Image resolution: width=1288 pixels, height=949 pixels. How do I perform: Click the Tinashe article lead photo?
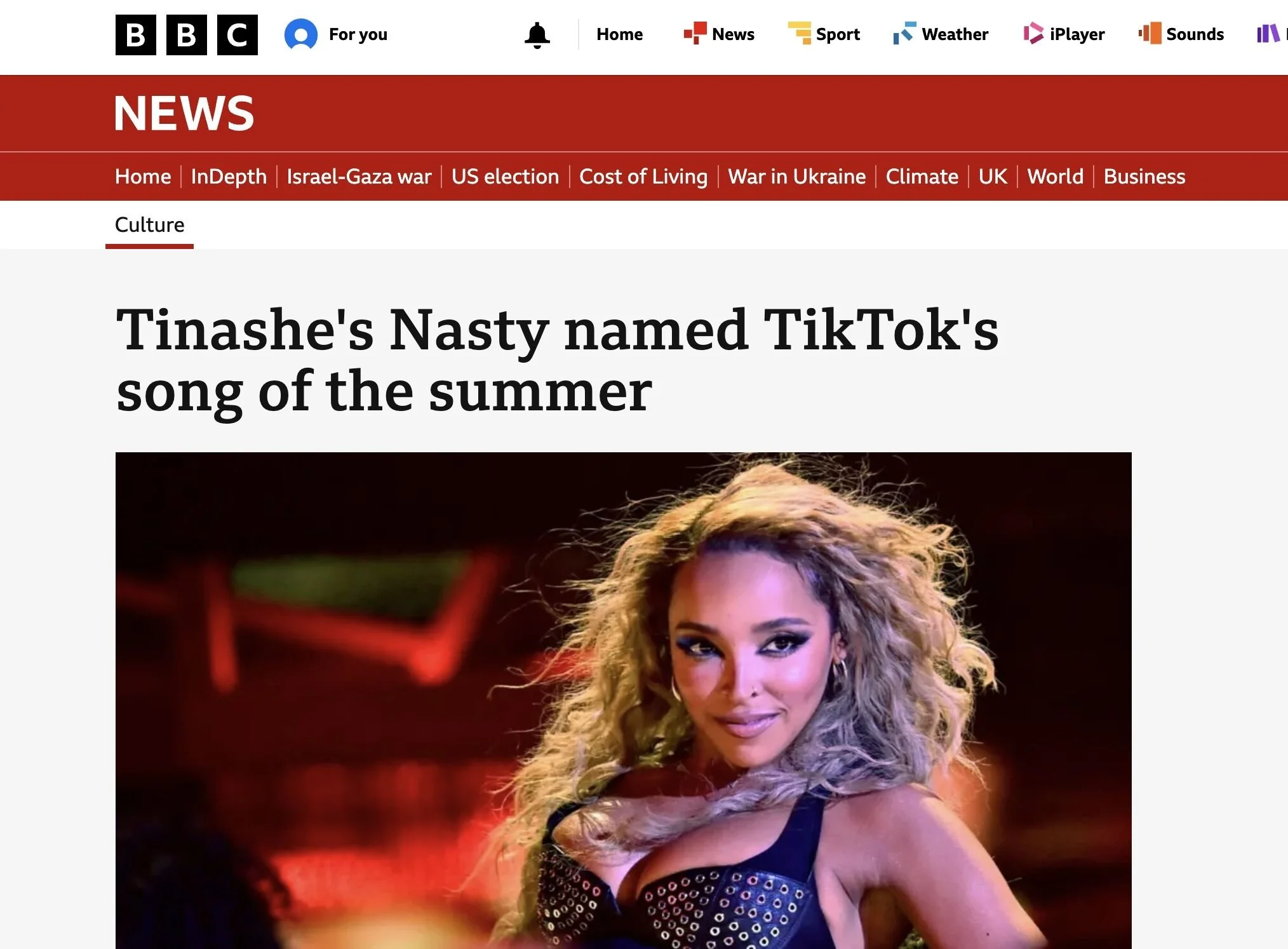click(x=623, y=700)
